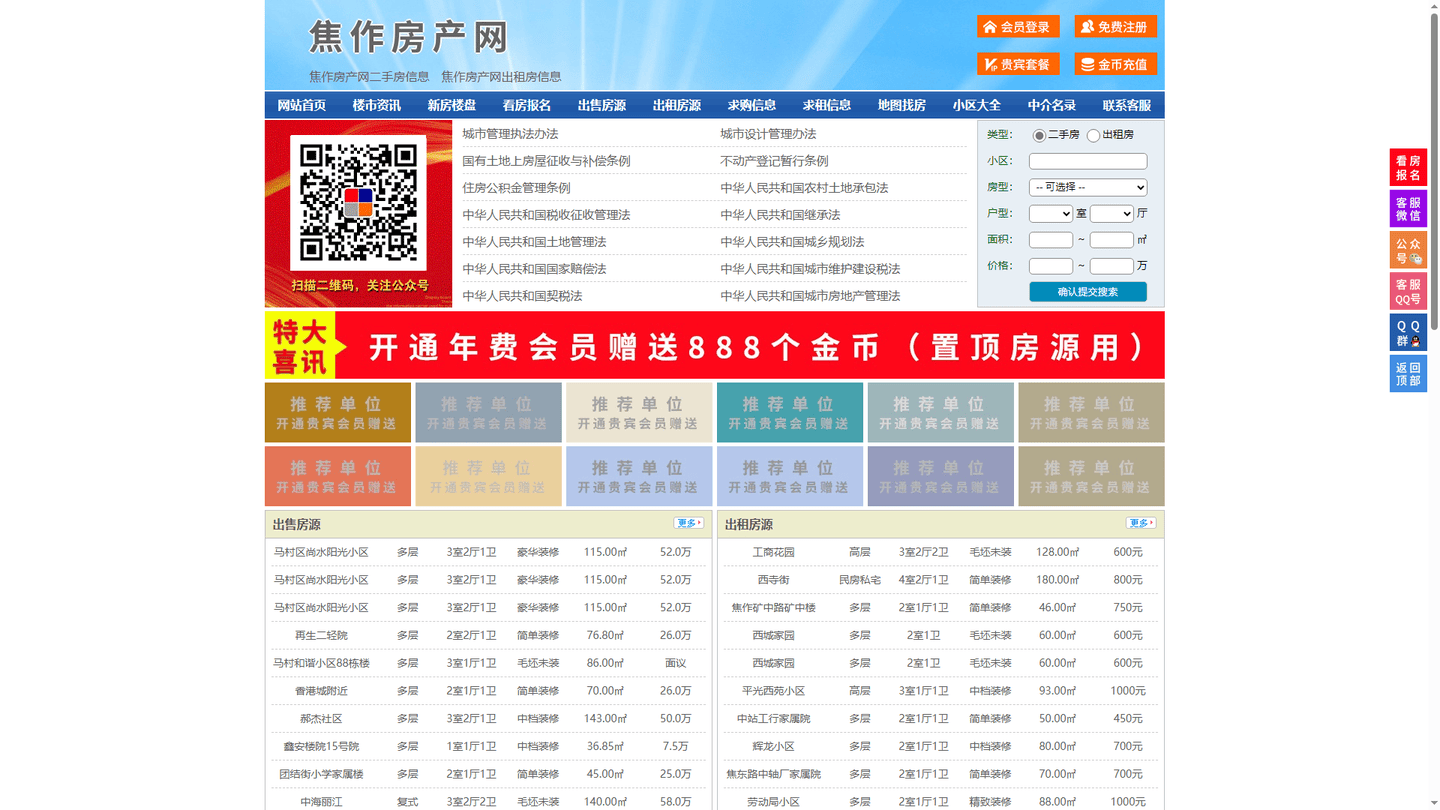Open 小区大全 navigation item

977,105
